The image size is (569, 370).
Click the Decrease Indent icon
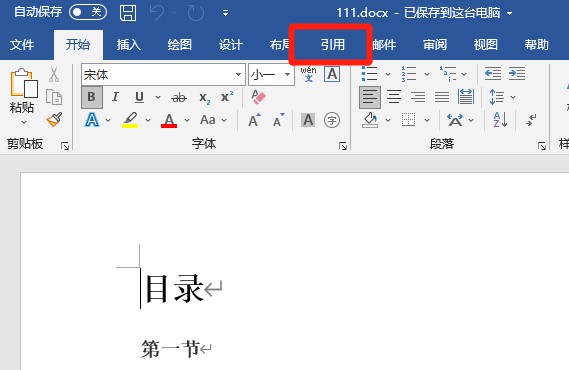tap(493, 74)
